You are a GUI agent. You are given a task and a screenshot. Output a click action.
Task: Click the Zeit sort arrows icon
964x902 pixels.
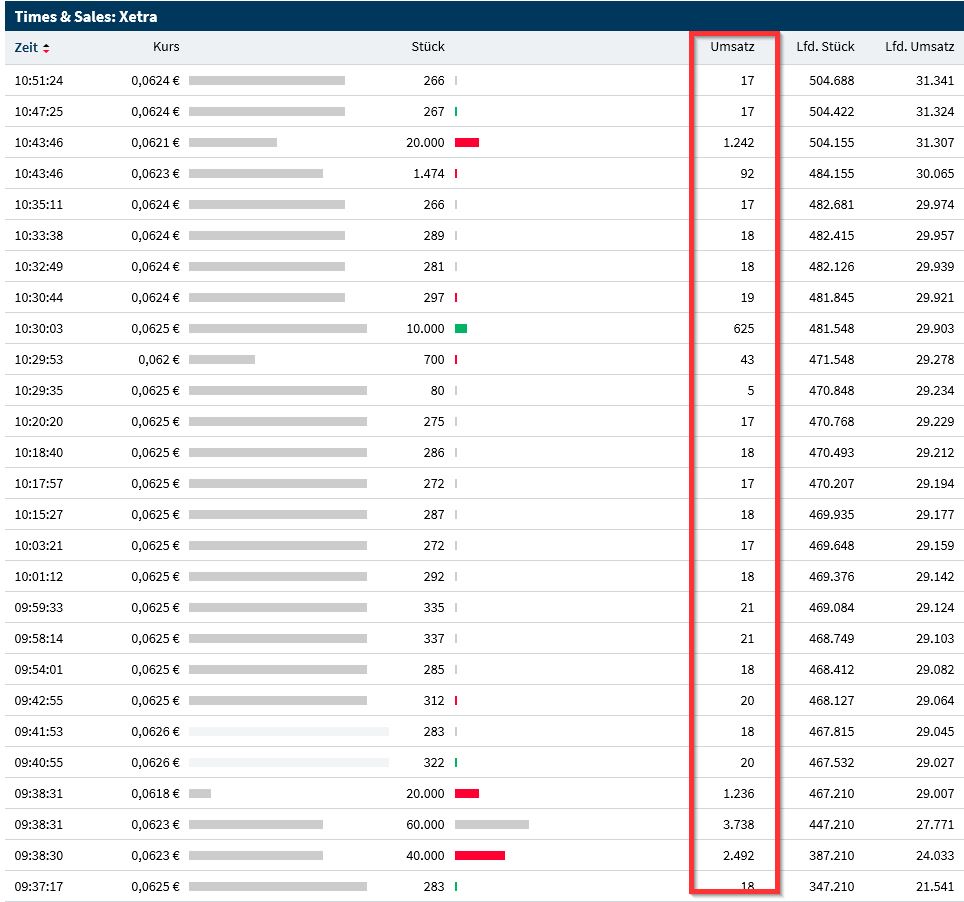click(x=46, y=48)
